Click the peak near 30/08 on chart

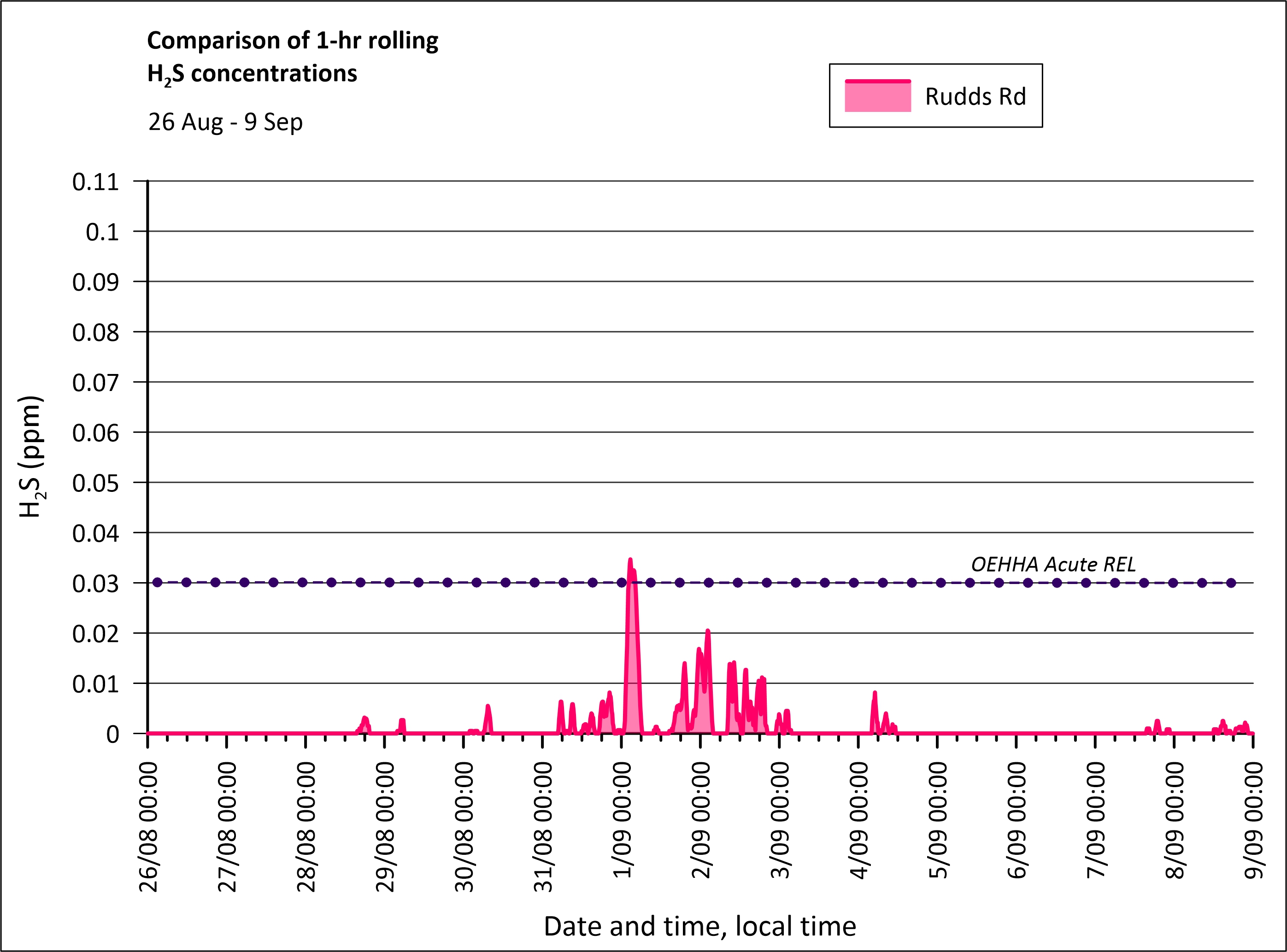[488, 707]
